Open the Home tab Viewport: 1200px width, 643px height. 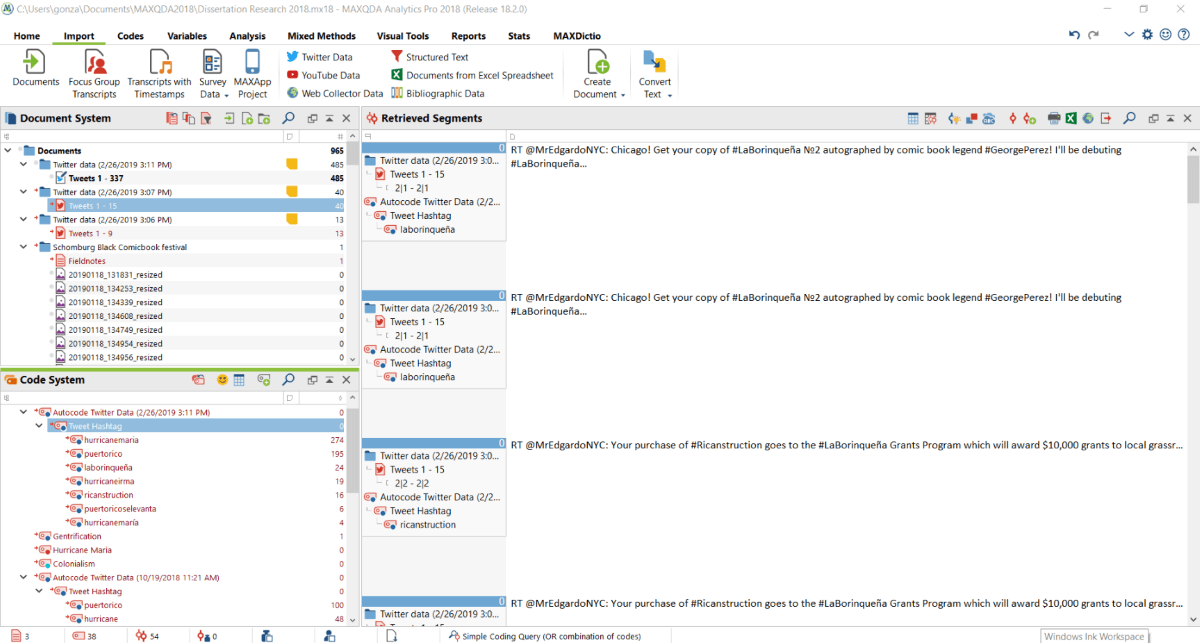click(27, 36)
